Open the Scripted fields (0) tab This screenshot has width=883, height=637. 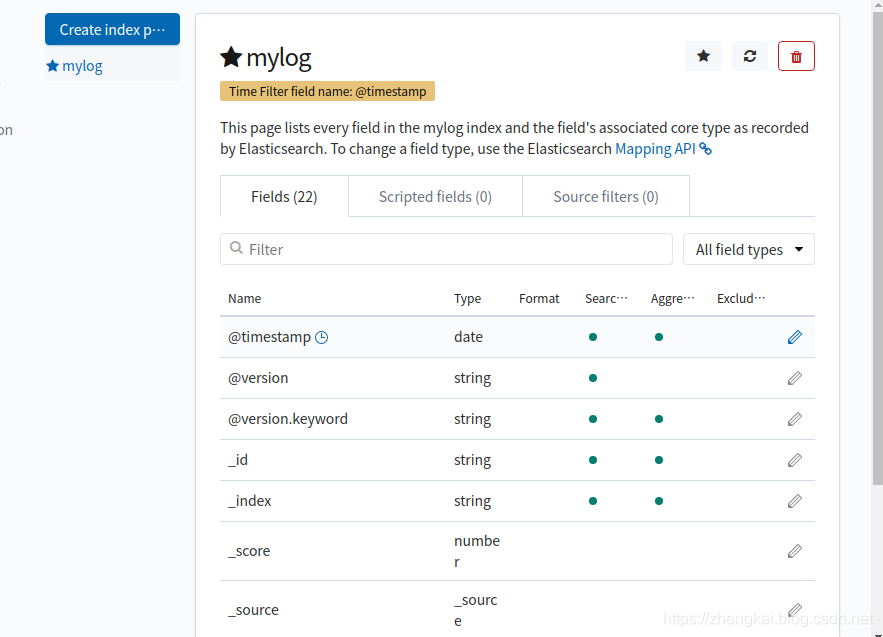pyautogui.click(x=435, y=197)
